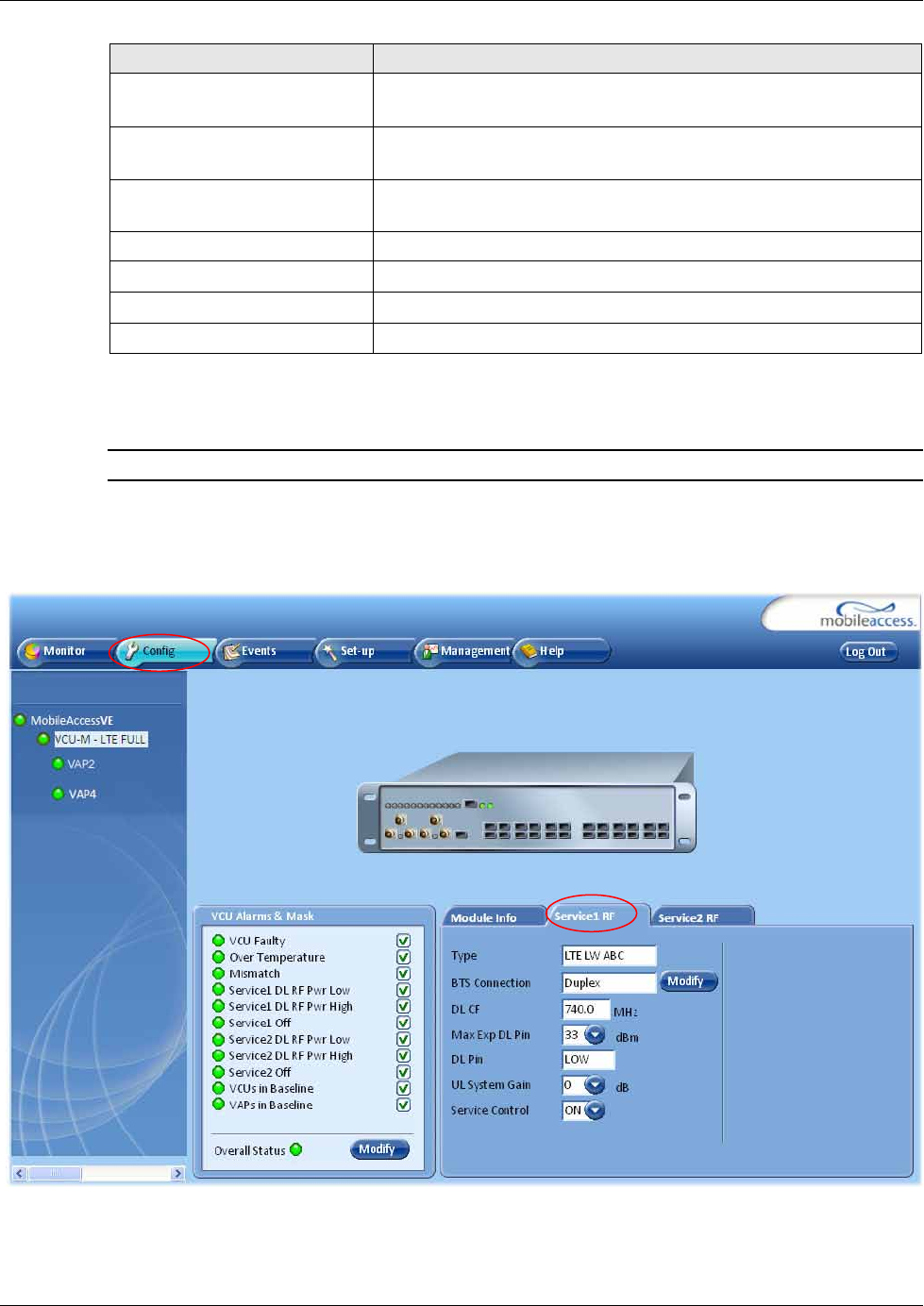This screenshot has height=1306, width=924.
Task: Click the Type field LTE LW ABC
Action: point(609,956)
